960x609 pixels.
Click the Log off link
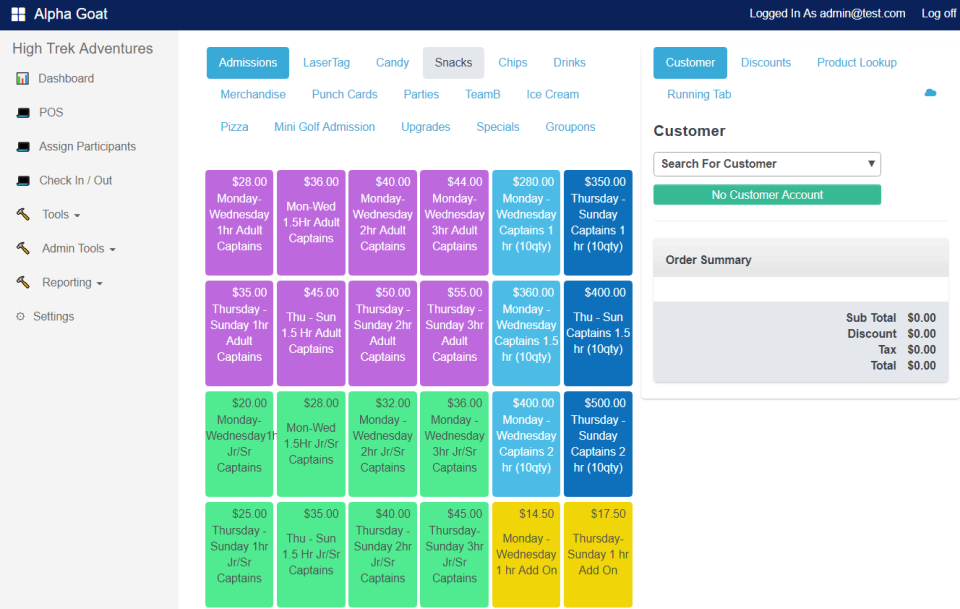[938, 14]
